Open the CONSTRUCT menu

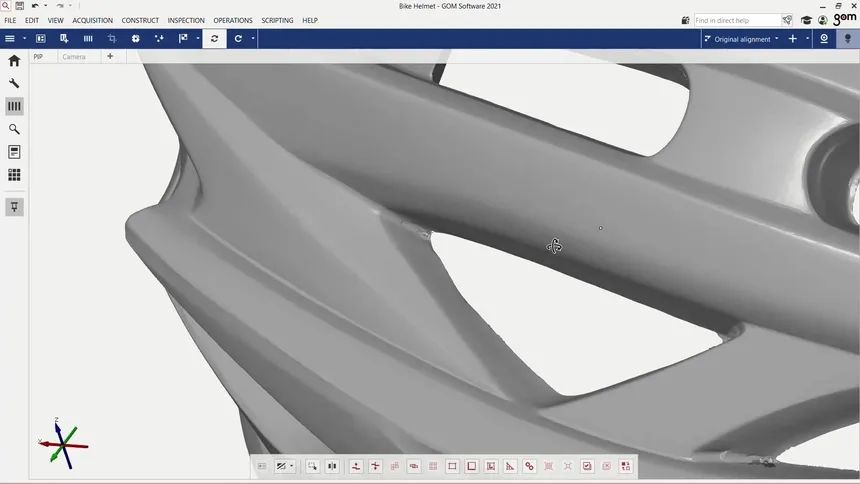140,20
